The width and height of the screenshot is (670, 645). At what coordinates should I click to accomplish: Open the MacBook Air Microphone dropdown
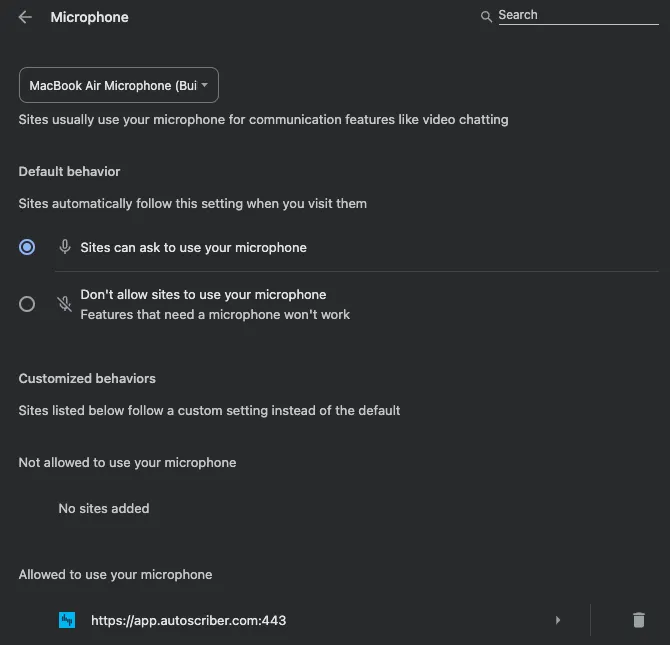(119, 85)
